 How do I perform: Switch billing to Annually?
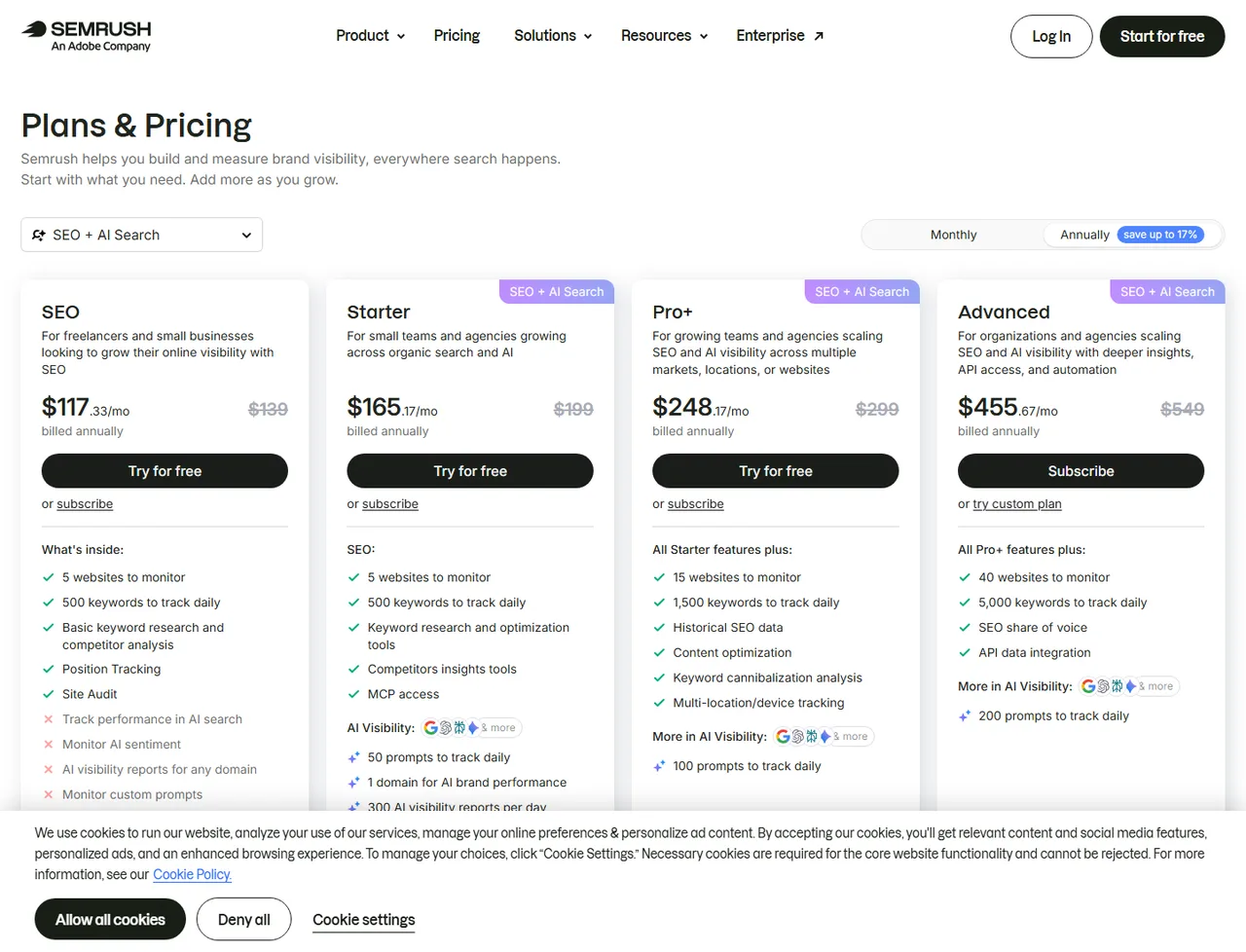coord(1084,235)
